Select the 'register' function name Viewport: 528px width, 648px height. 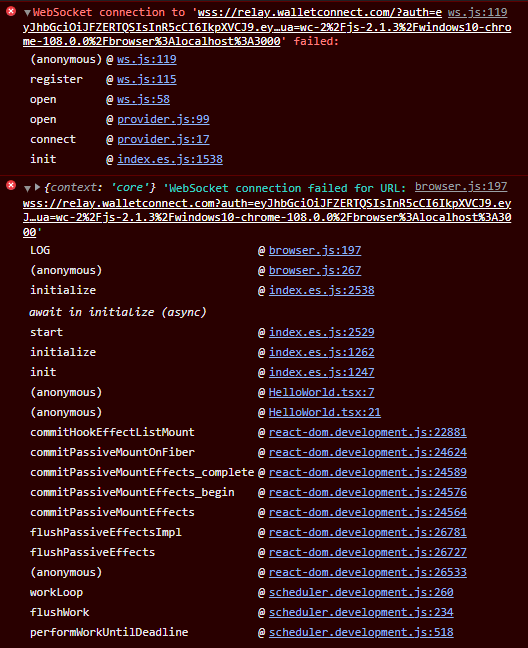56,79
